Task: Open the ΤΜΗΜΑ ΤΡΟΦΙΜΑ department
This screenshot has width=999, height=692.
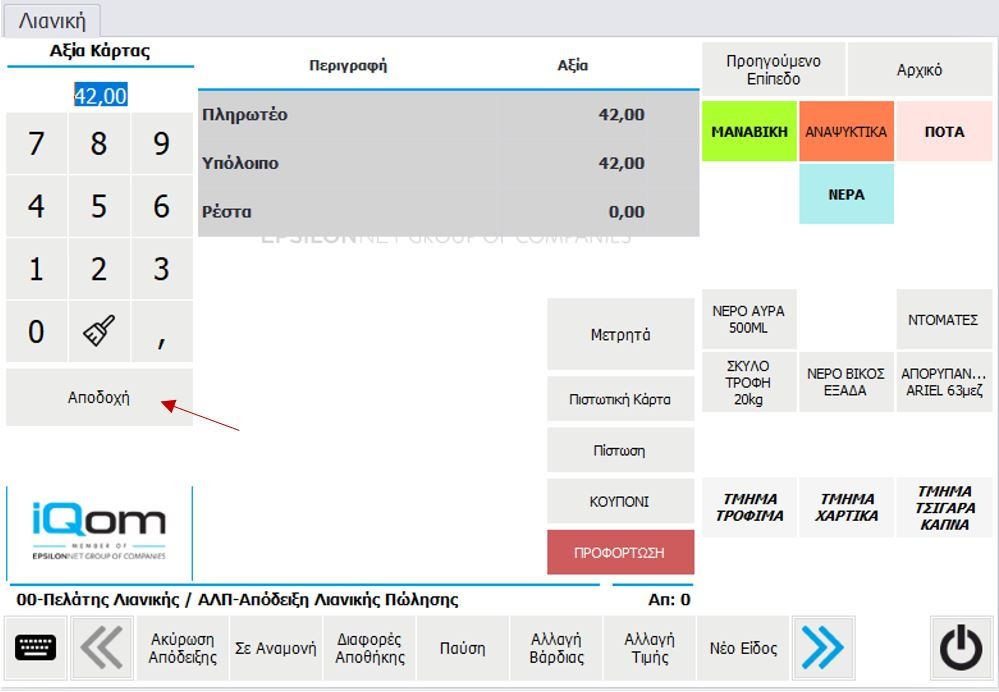Action: (x=749, y=507)
